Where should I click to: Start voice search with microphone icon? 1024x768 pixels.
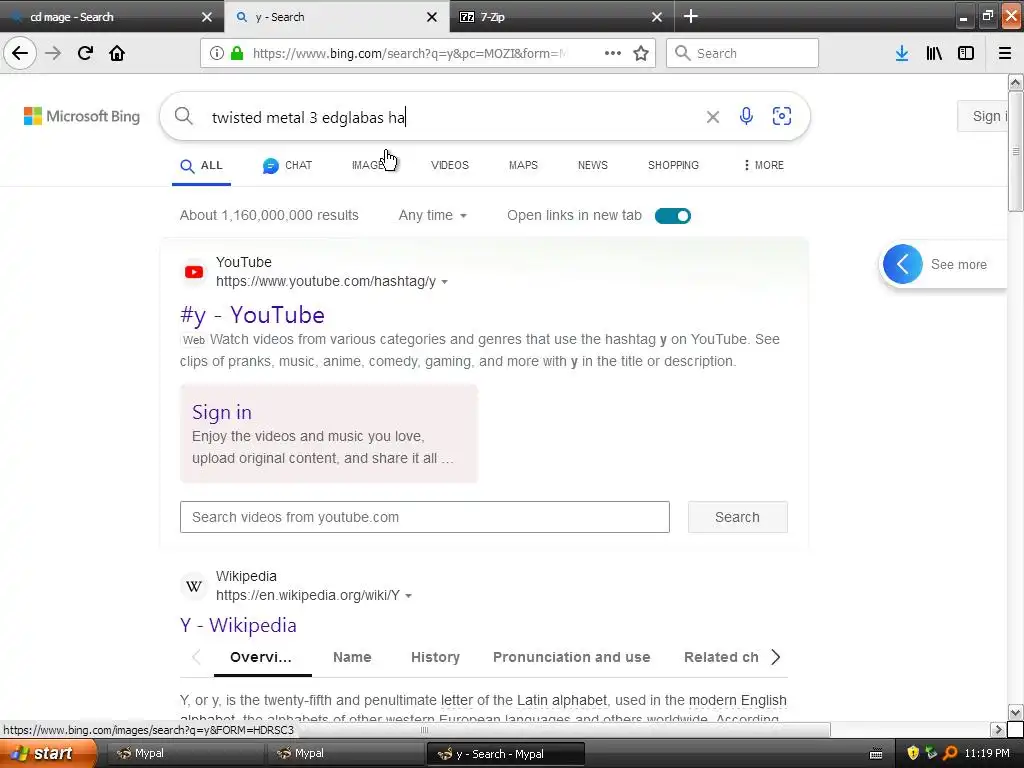coord(746,116)
